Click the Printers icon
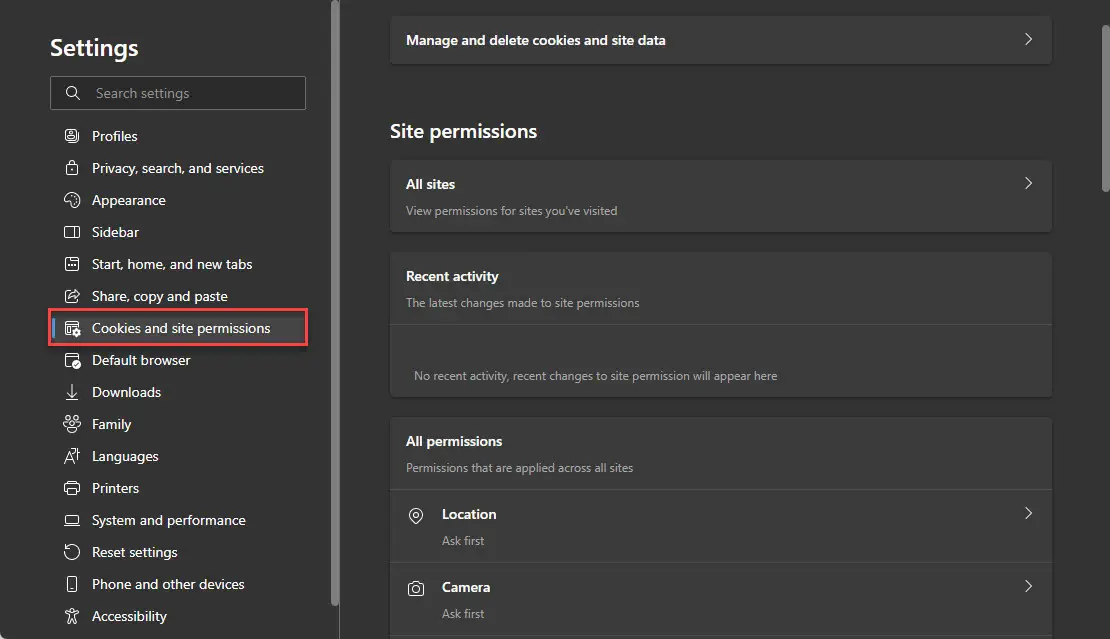This screenshot has height=639, width=1110. [71, 488]
